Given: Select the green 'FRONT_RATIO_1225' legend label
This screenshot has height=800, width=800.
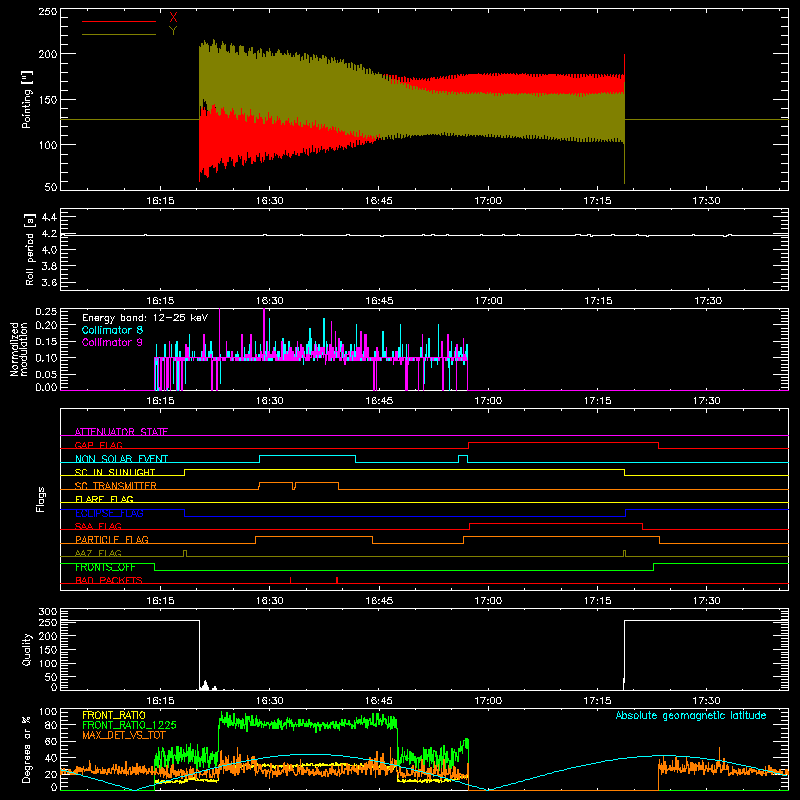Looking at the screenshot, I should tap(129, 725).
